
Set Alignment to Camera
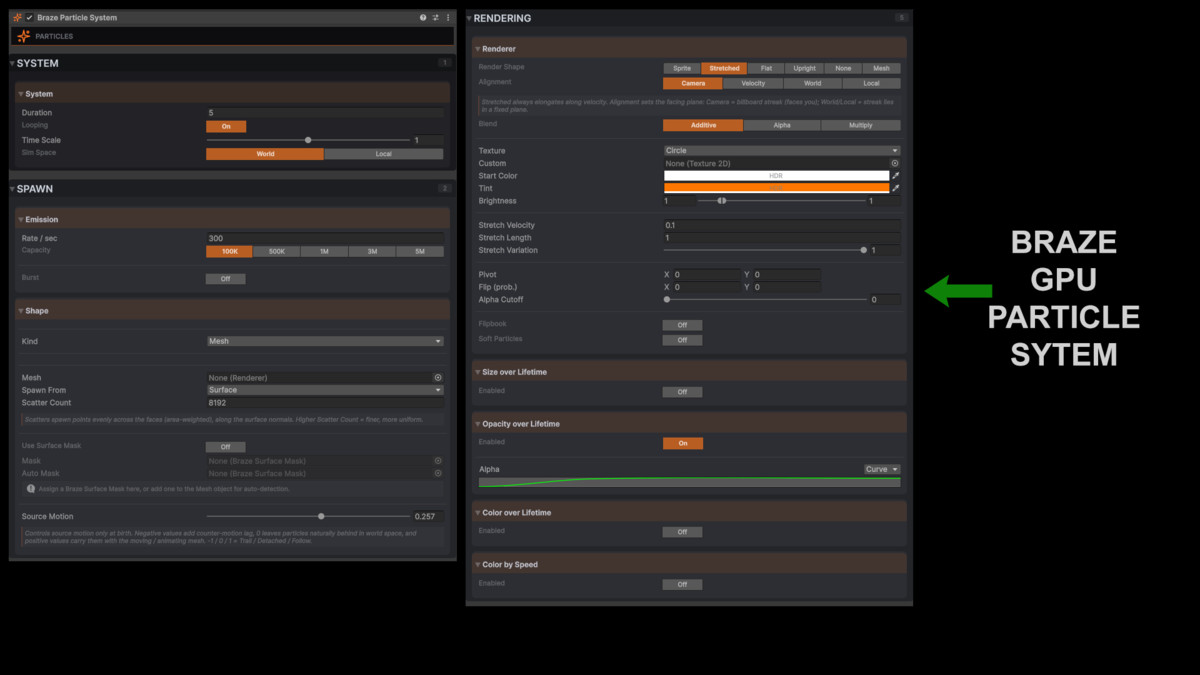tap(693, 83)
